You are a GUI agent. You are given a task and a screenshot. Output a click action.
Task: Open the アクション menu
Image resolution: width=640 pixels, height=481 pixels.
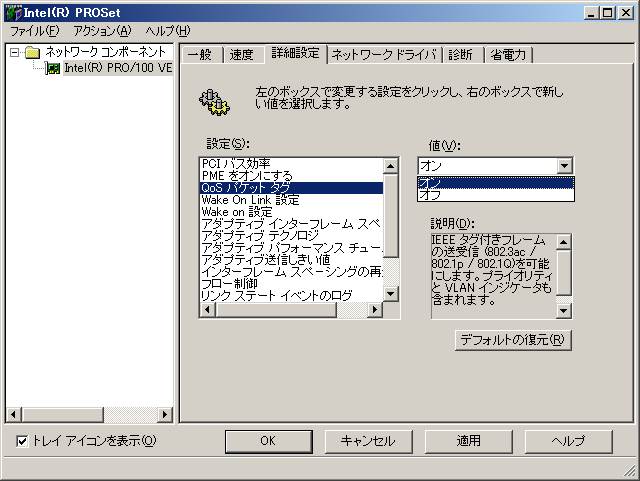(x=102, y=31)
